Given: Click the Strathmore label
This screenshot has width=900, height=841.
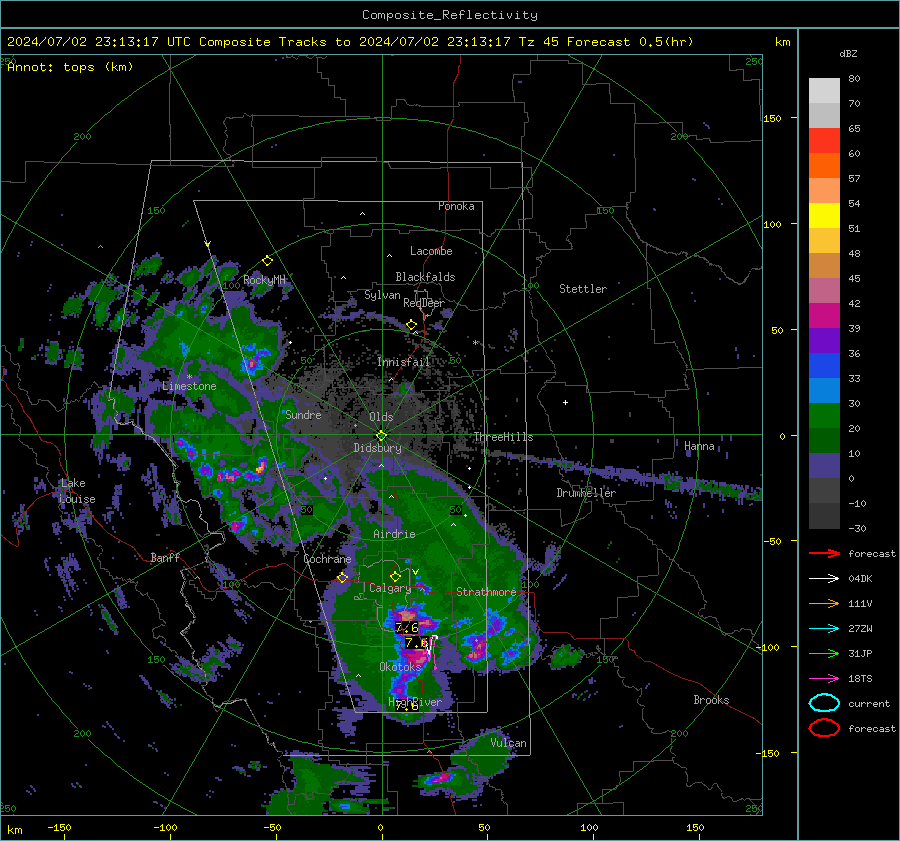Looking at the screenshot, I should pyautogui.click(x=486, y=592).
